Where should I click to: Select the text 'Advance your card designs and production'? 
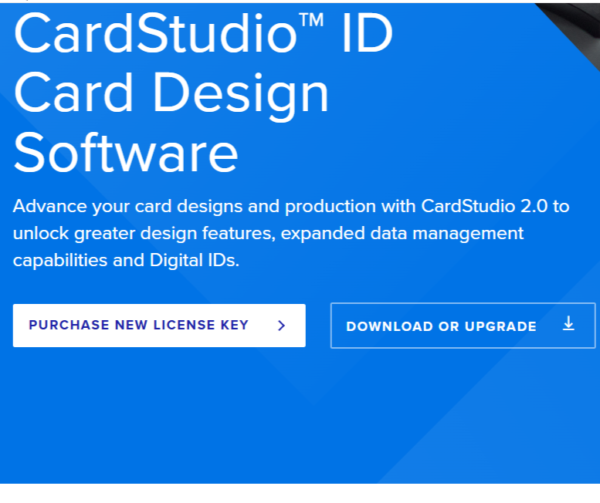pyautogui.click(x=195, y=207)
